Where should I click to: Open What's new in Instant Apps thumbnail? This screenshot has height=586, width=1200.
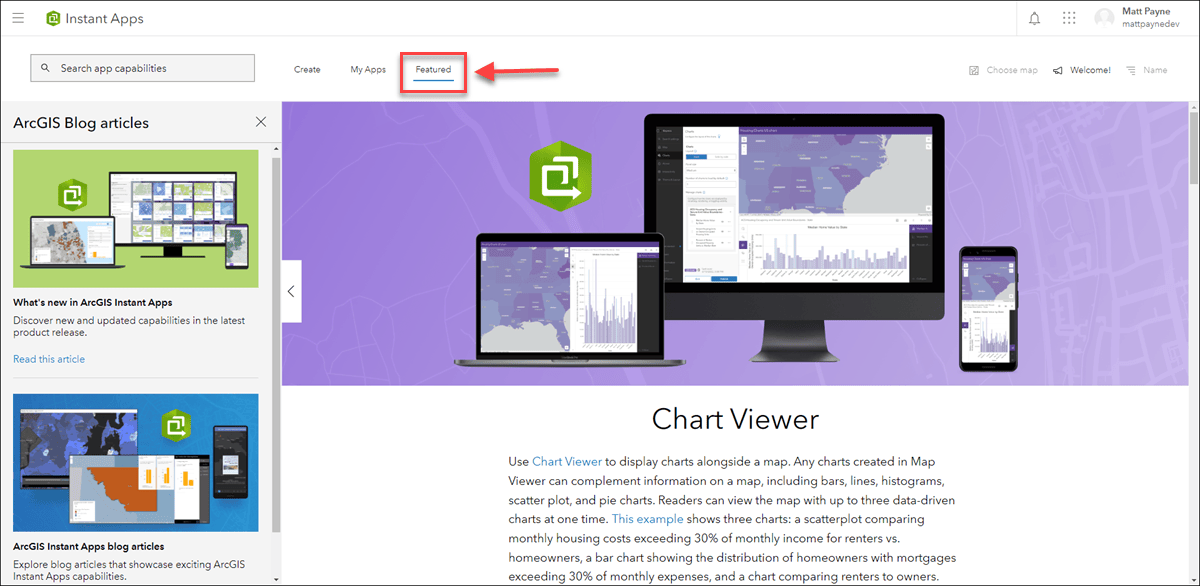tap(136, 219)
